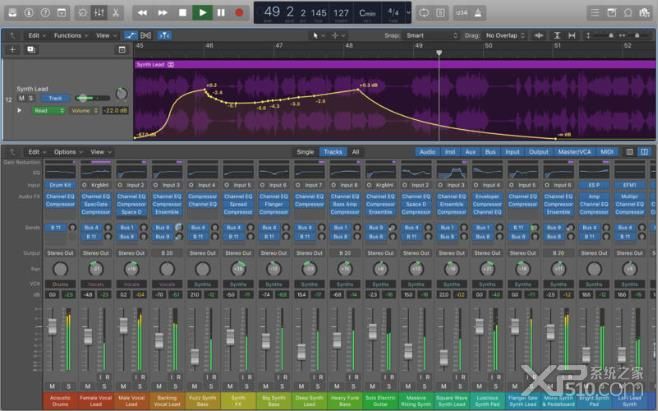The height and width of the screenshot is (411, 658).
Task: Open the Command-click tool menu
Action: point(338,36)
